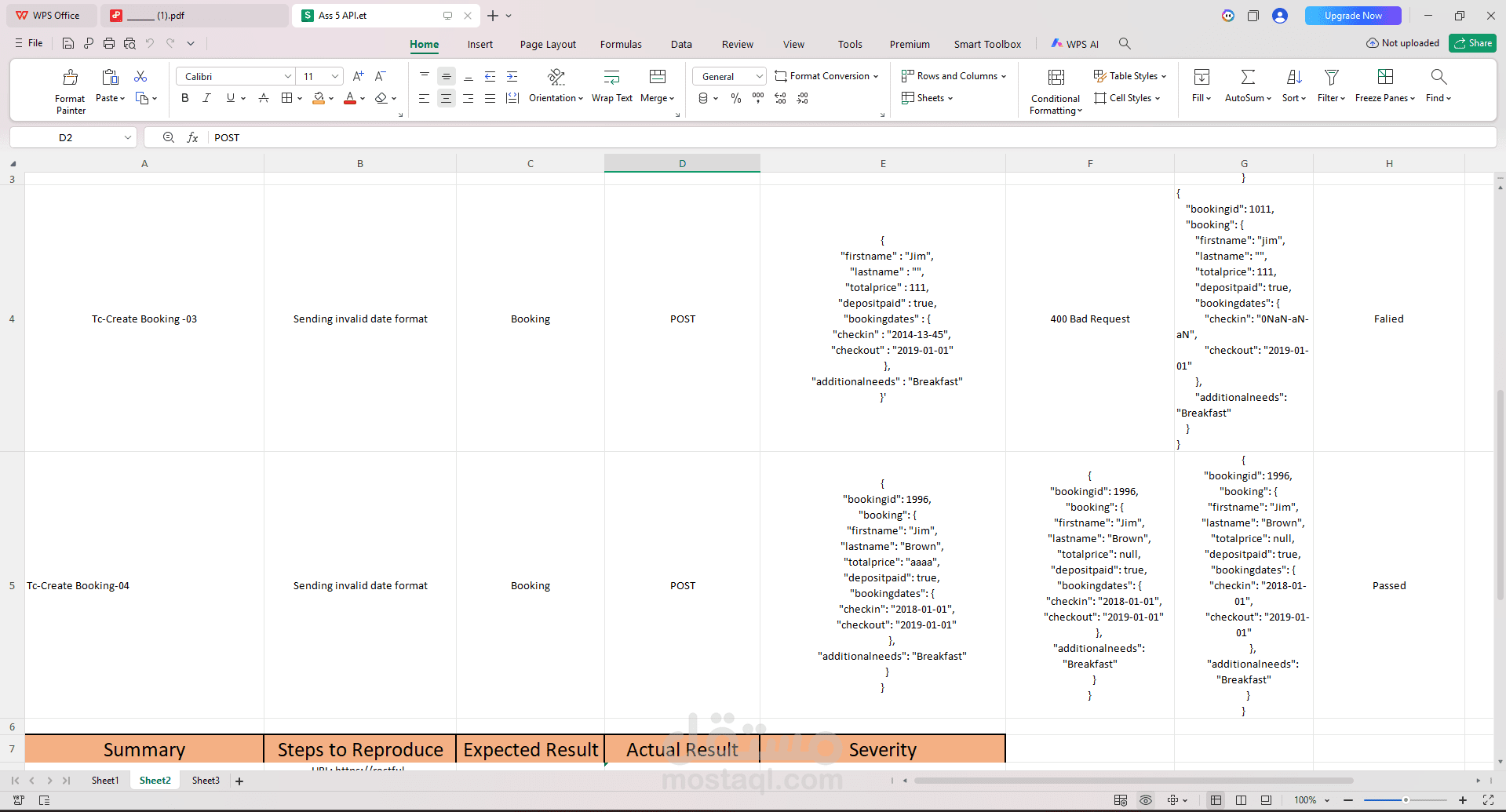Toggle Strikethrough formatting
The height and width of the screenshot is (812, 1506).
coord(264,98)
